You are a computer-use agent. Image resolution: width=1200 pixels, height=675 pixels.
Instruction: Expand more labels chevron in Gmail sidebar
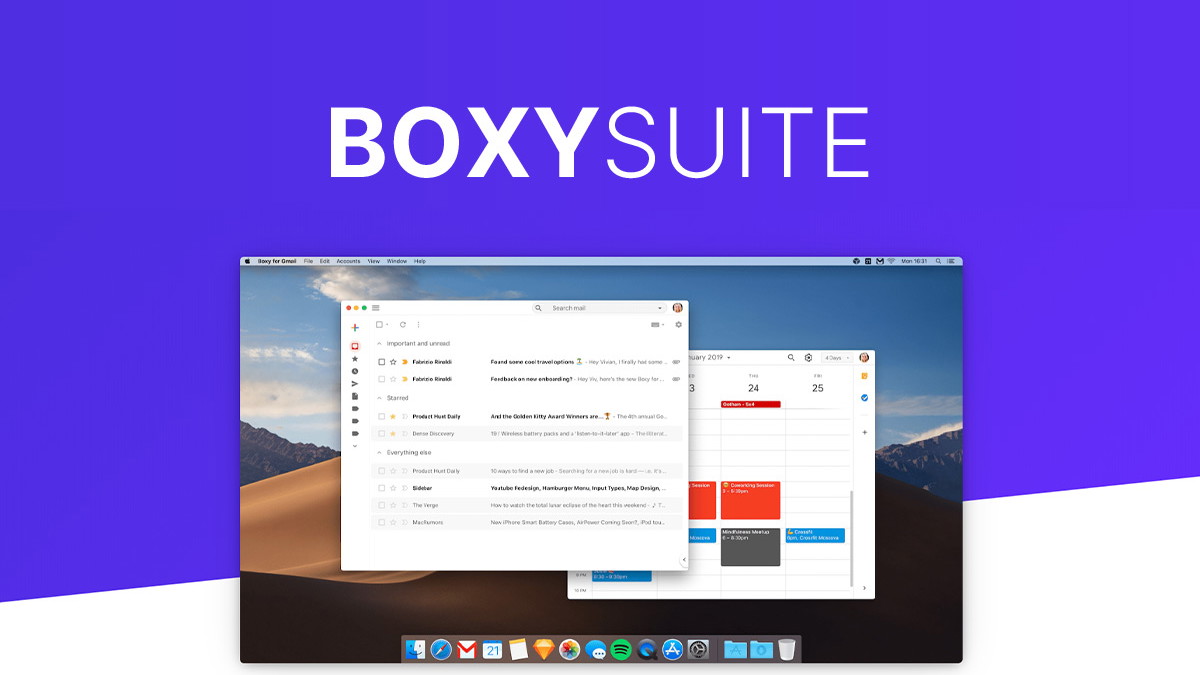coord(355,446)
